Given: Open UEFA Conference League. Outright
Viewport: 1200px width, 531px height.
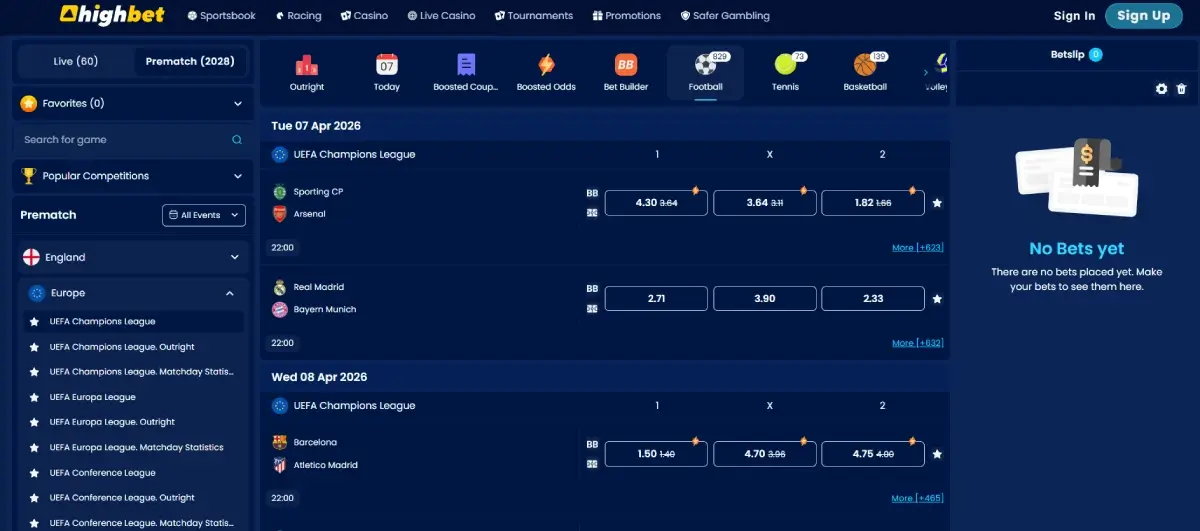Looking at the screenshot, I should [x=122, y=498].
